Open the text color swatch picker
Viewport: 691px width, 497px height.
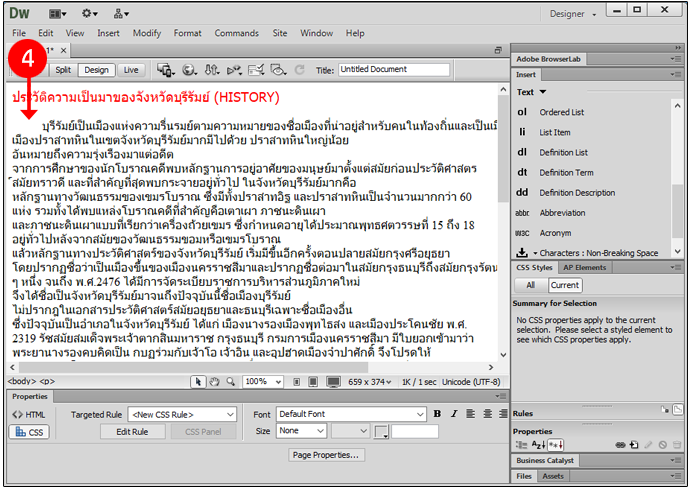[381, 432]
